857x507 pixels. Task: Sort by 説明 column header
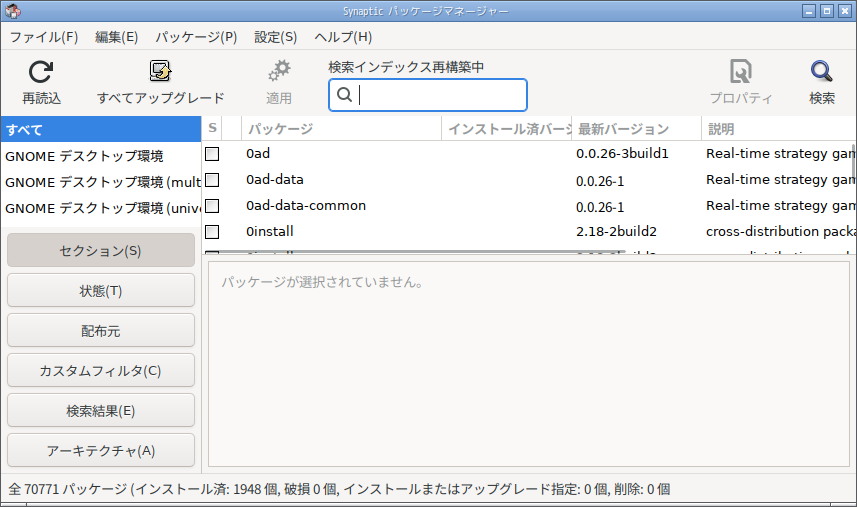coord(779,128)
